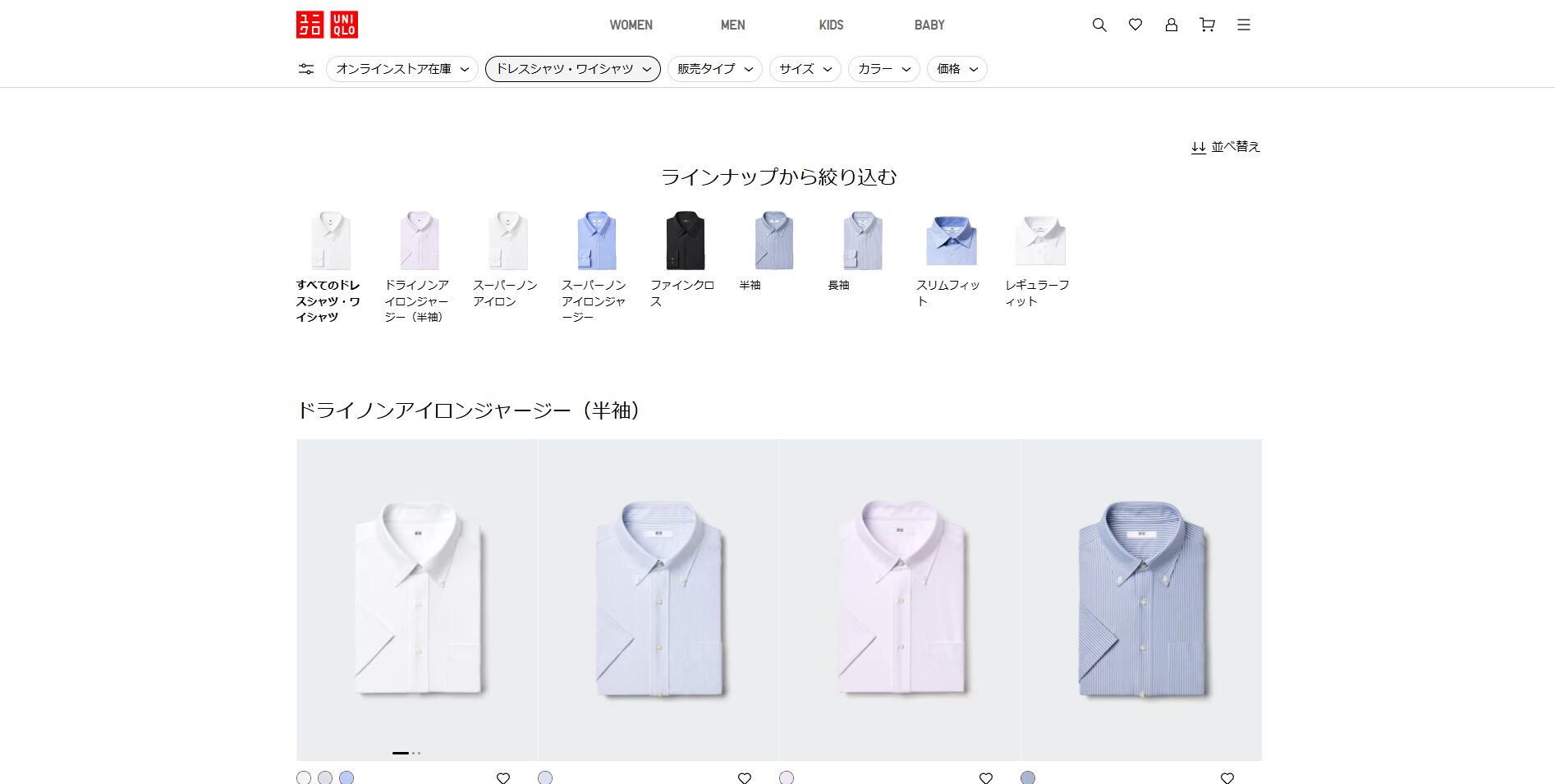This screenshot has width=1555, height=784.
Task: Filter by 半袖 lineup
Action: pos(773,251)
